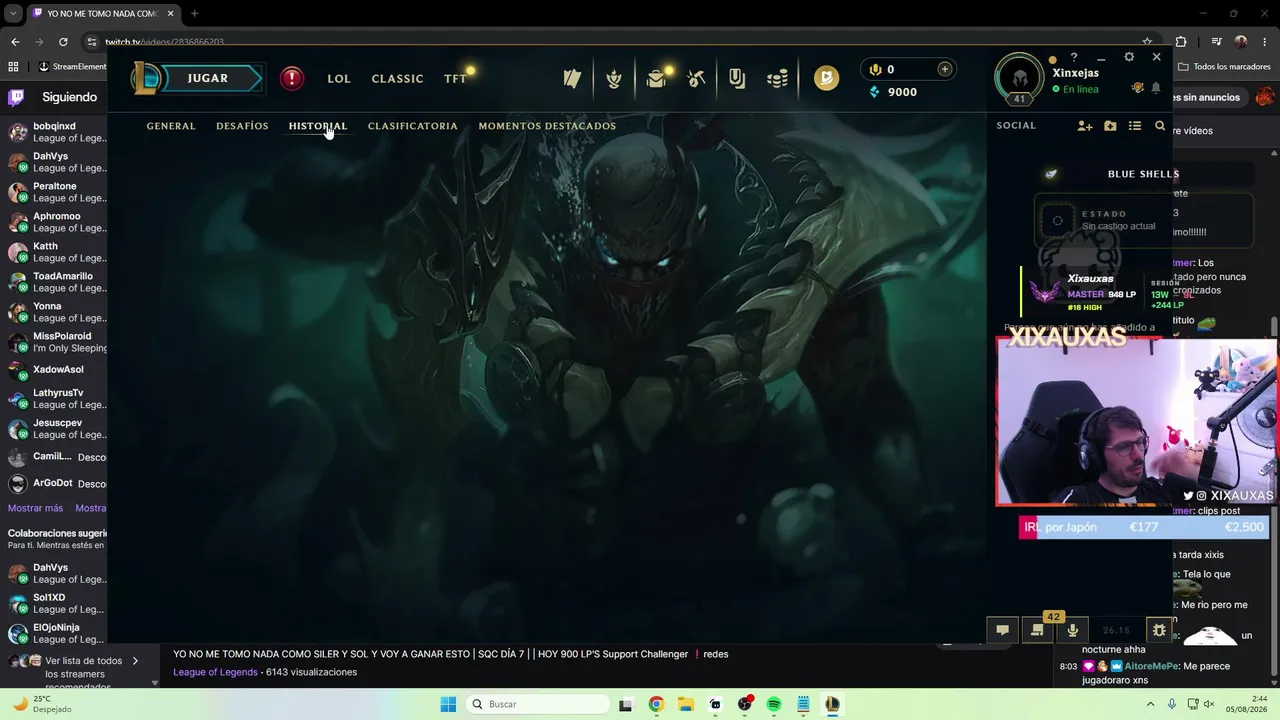Open DahVys channel in Siguiendo list
This screenshot has height=720, width=1280.
(x=54, y=162)
